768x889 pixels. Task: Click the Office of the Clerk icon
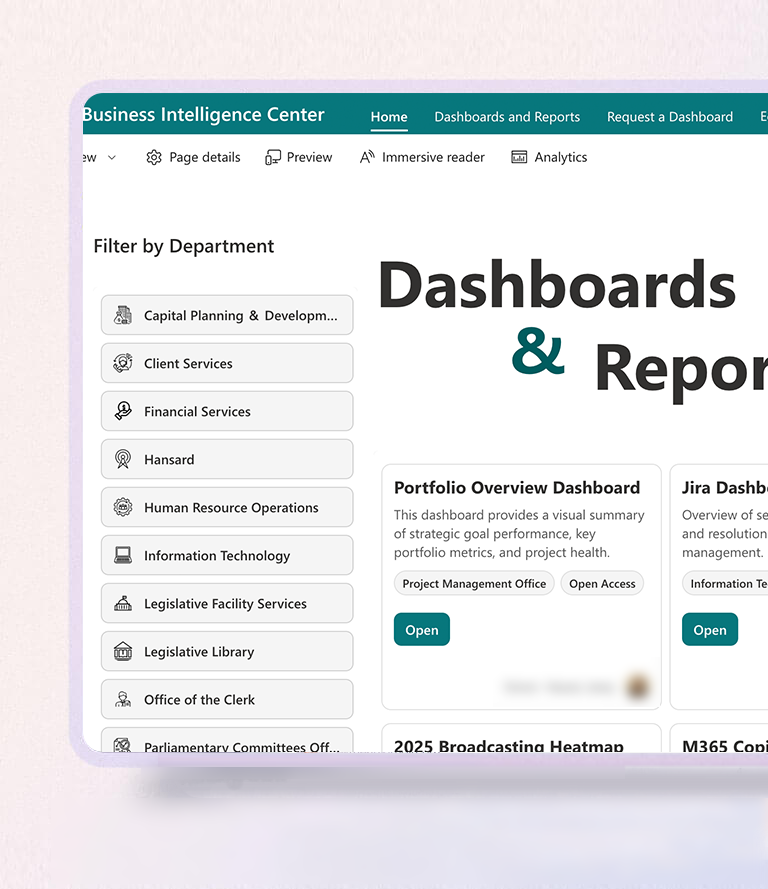point(123,699)
